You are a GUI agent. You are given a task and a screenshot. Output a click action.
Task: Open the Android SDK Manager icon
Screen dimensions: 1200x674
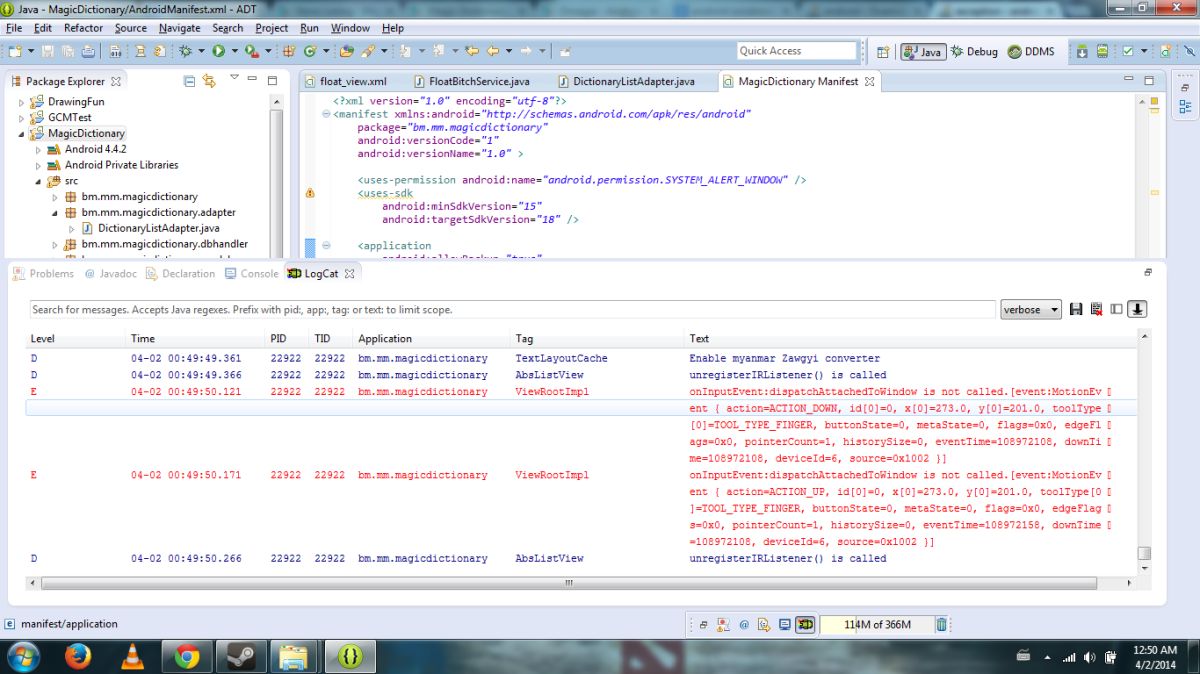click(x=1082, y=51)
